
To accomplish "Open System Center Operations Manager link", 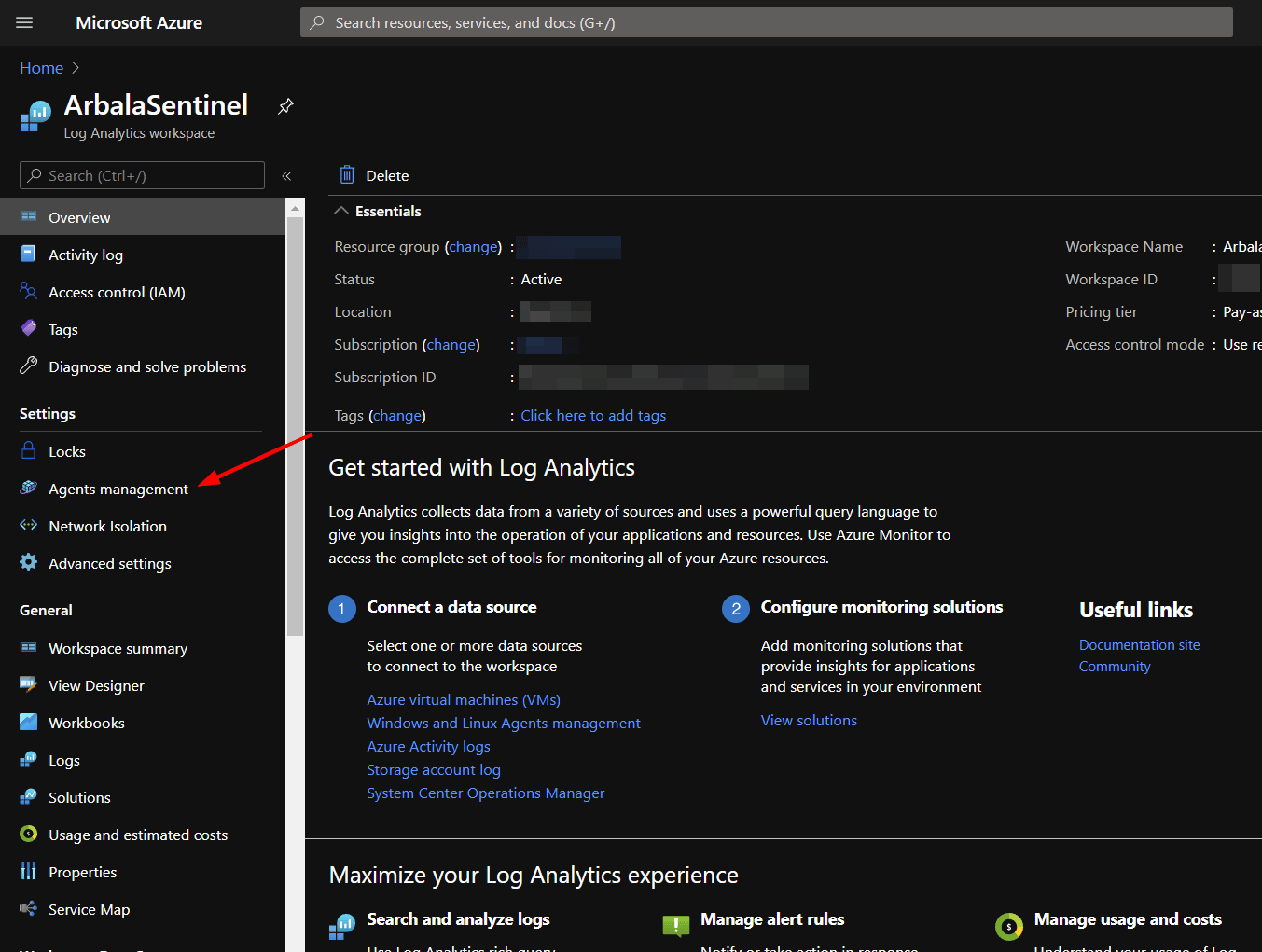I will (x=486, y=793).
